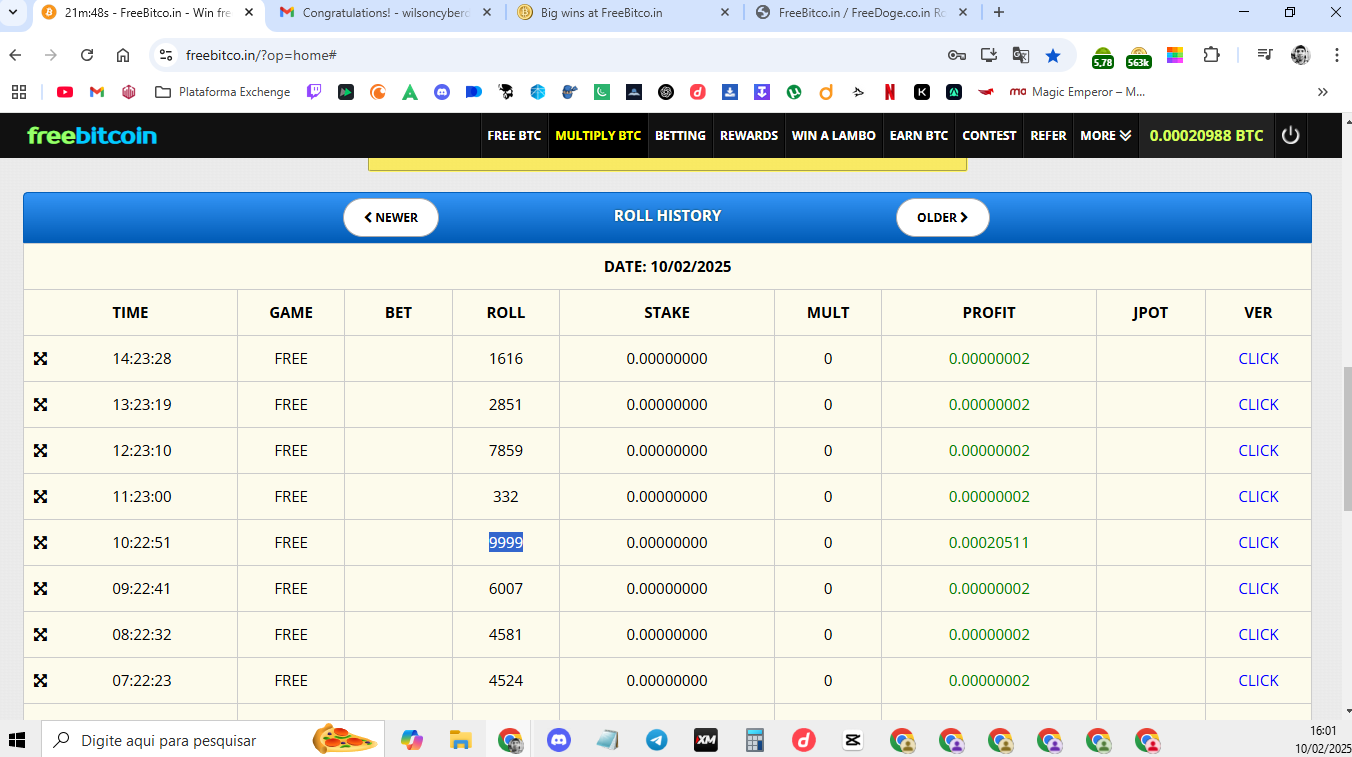
Task: Click CLICK verify link for 10:22:51 roll
Action: [x=1258, y=542]
